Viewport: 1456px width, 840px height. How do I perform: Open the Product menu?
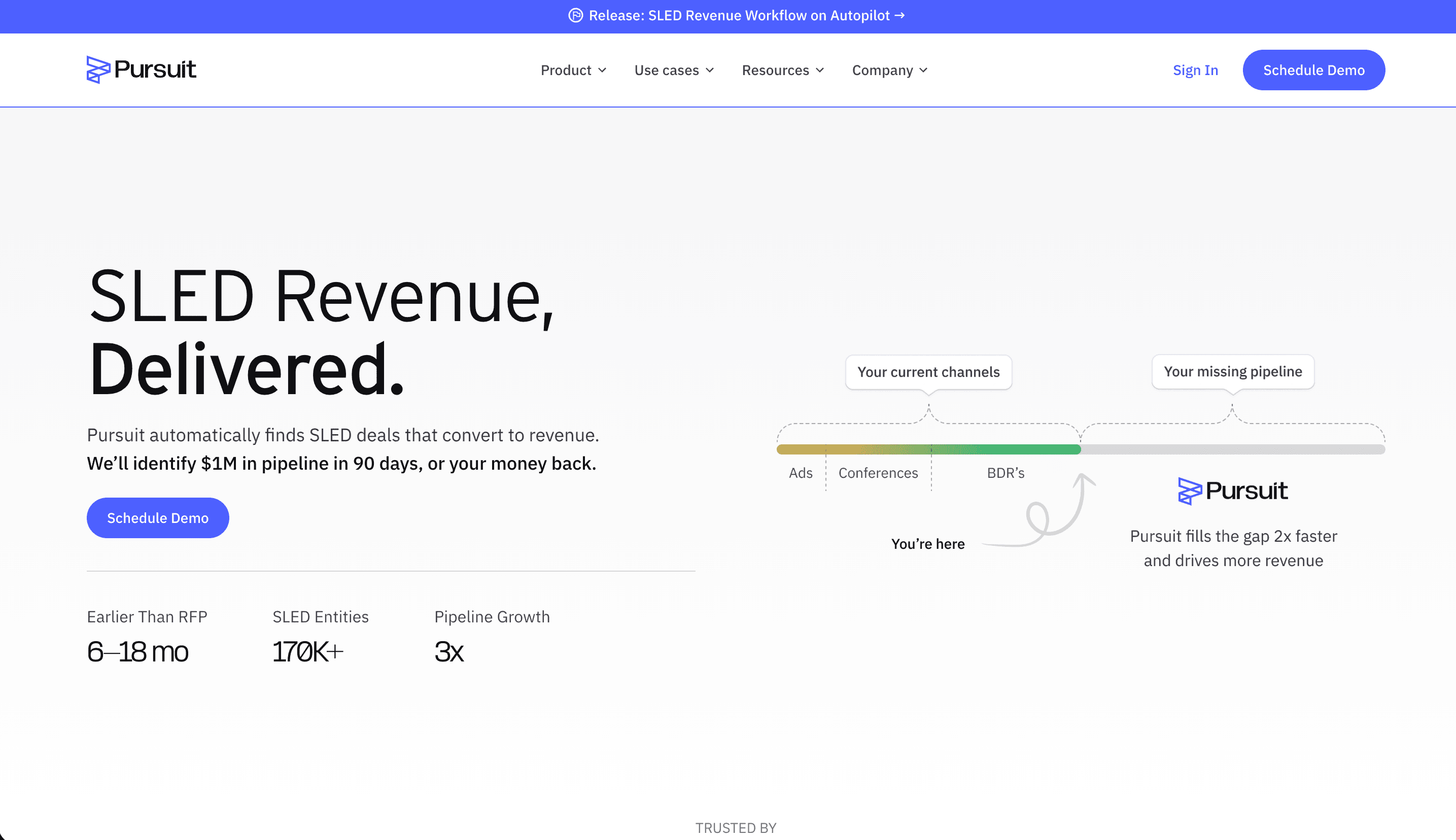pyautogui.click(x=573, y=70)
